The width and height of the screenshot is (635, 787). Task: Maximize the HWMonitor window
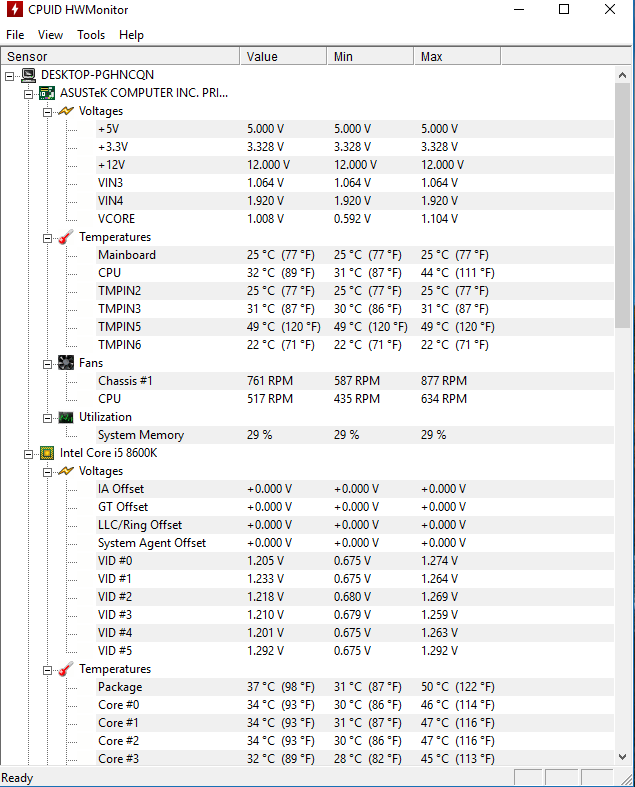tap(564, 9)
